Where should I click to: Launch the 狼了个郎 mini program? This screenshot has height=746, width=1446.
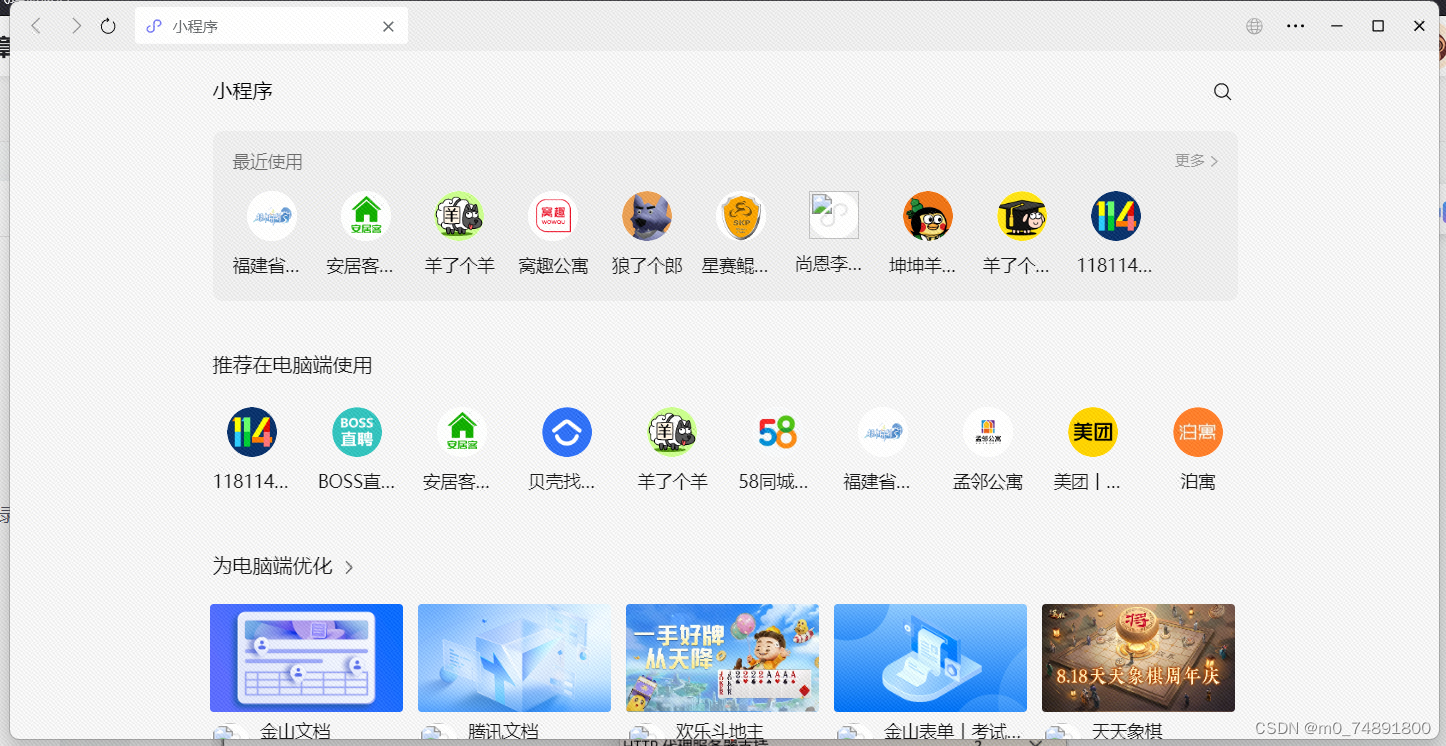point(647,216)
